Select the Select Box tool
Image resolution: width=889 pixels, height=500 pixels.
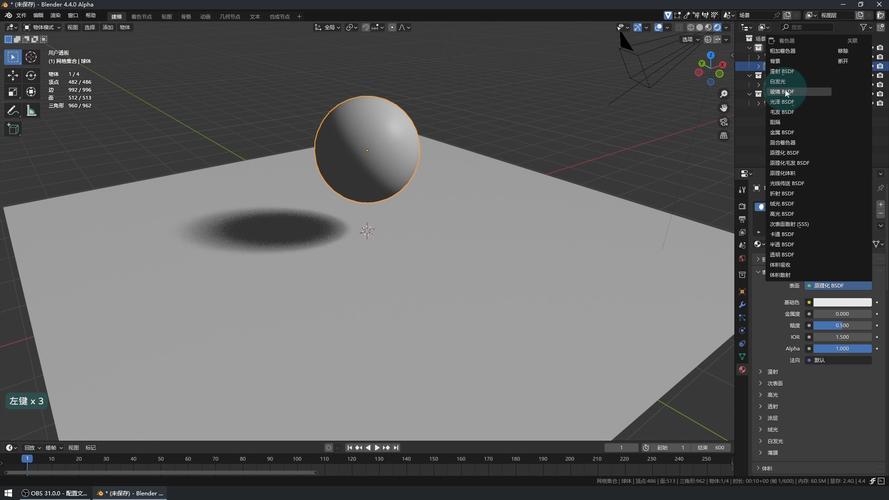(13, 57)
